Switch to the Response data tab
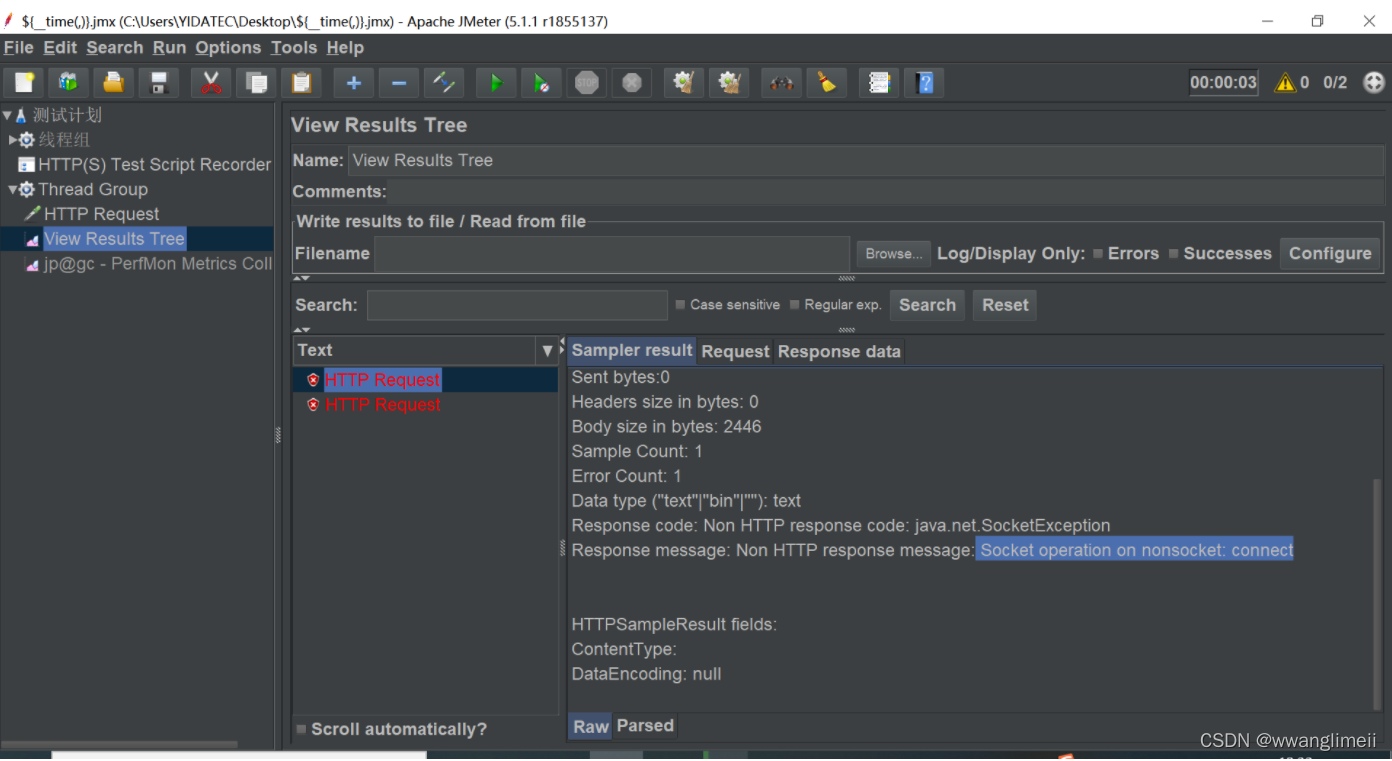The image size is (1392, 761). tap(839, 351)
